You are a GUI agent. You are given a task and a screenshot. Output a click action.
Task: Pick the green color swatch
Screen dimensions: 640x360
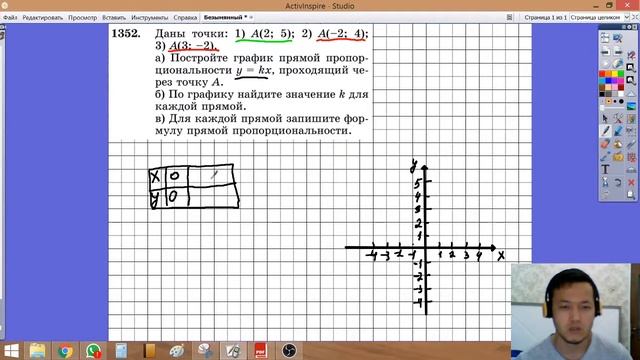click(621, 73)
